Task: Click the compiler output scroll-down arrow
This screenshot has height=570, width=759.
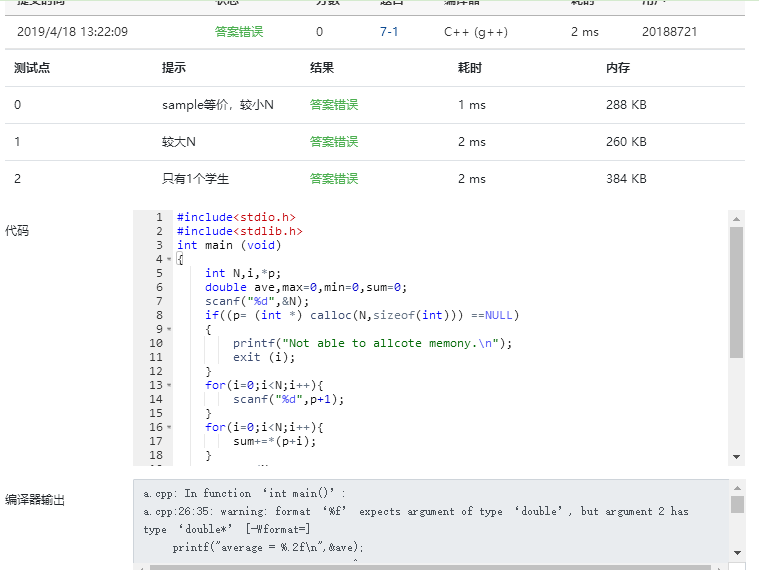Action: point(737,553)
